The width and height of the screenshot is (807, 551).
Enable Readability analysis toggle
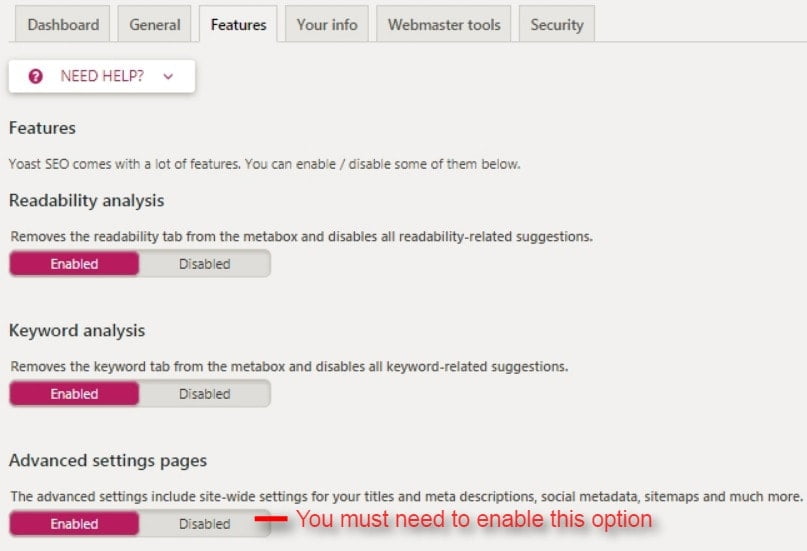click(x=74, y=263)
